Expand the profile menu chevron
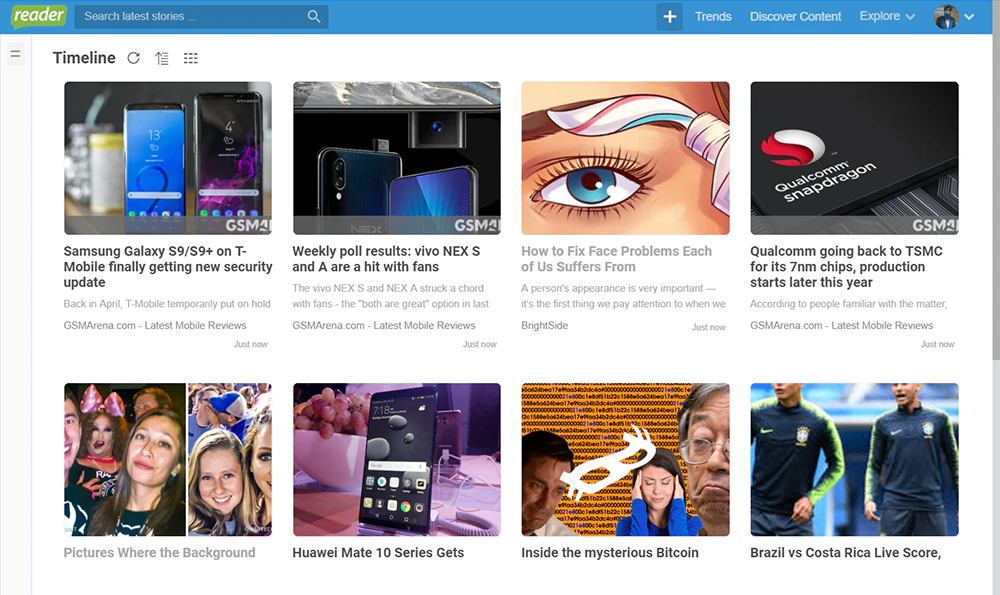This screenshot has width=1000, height=595. click(x=969, y=17)
